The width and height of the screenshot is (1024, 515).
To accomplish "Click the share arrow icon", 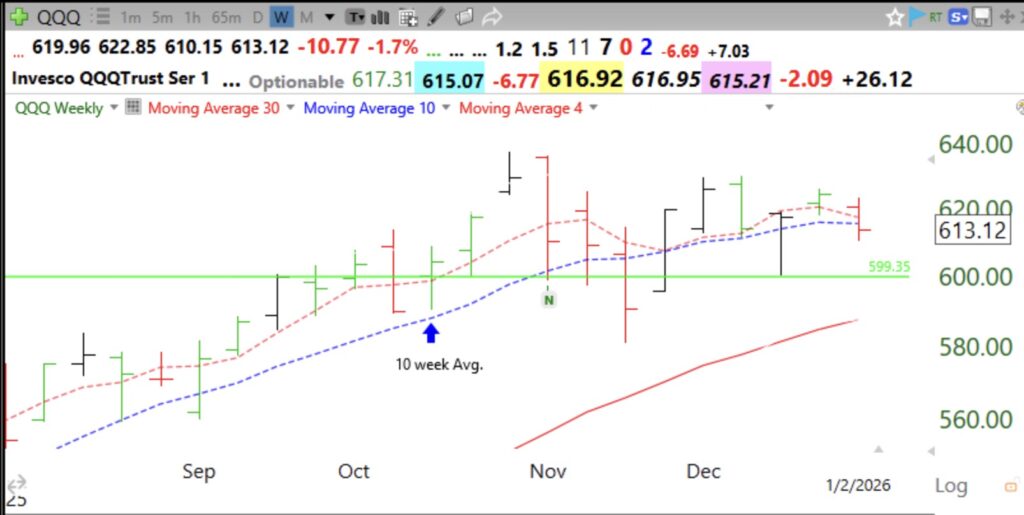I will [x=492, y=17].
